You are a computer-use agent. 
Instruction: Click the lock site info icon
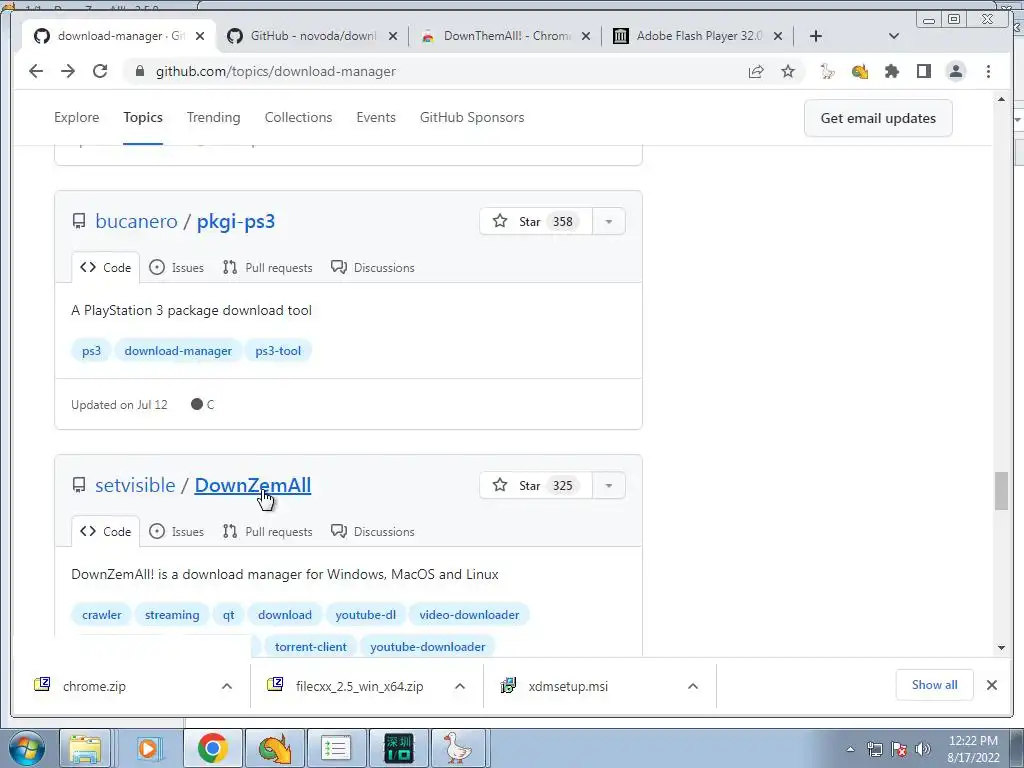click(139, 71)
